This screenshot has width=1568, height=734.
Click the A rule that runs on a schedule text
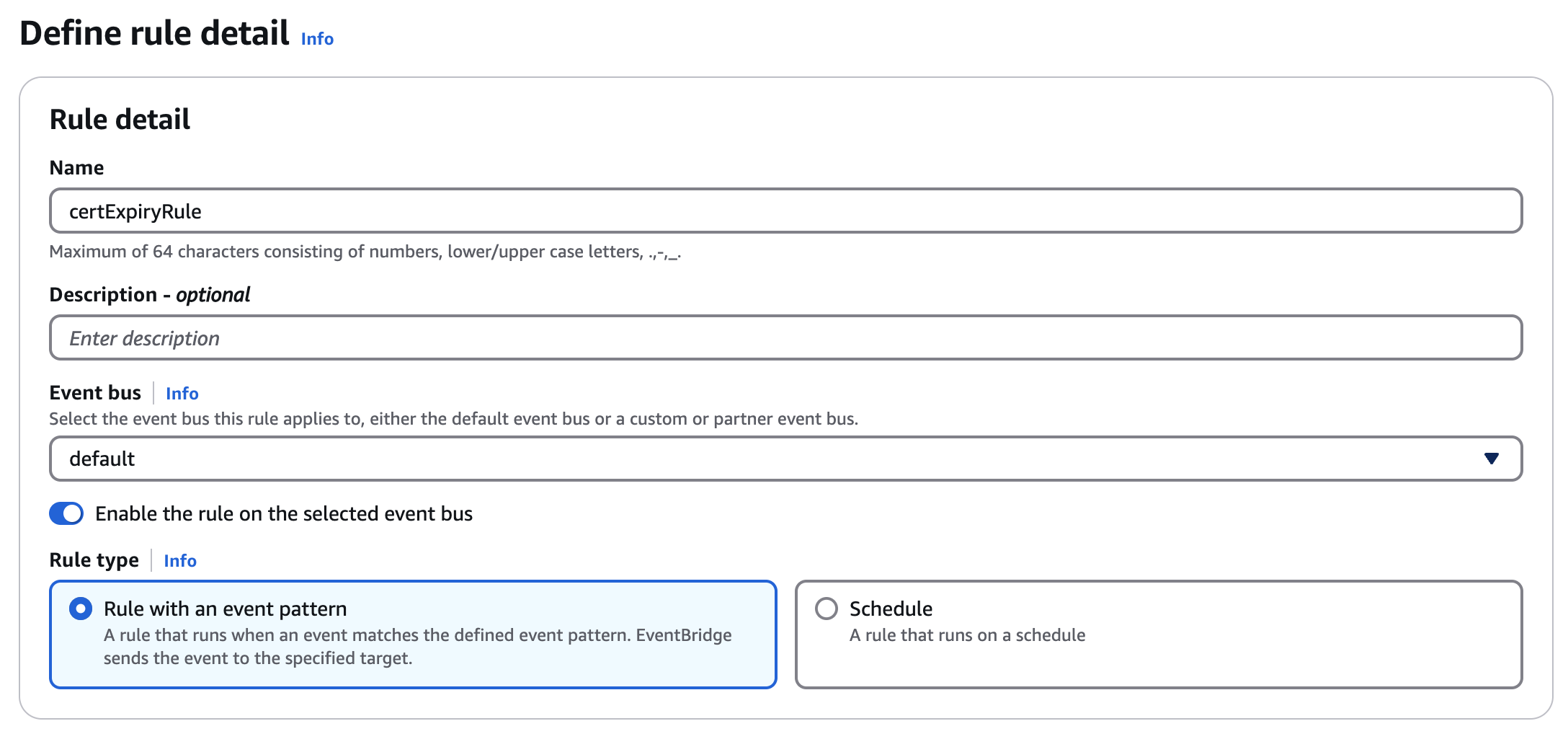pyautogui.click(x=967, y=635)
